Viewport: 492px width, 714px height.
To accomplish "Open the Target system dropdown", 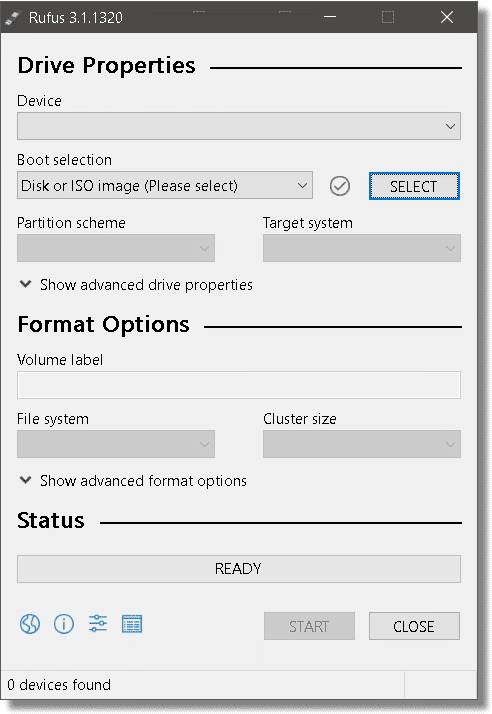I will [x=362, y=248].
